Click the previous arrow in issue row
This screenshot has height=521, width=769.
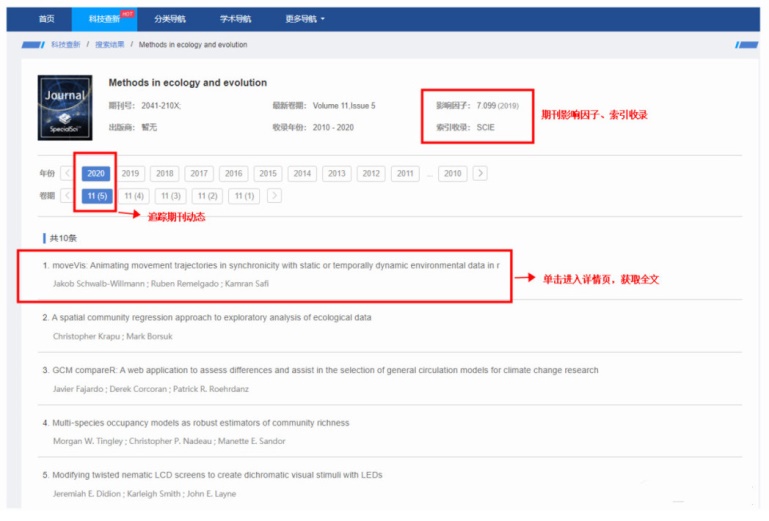[67, 196]
